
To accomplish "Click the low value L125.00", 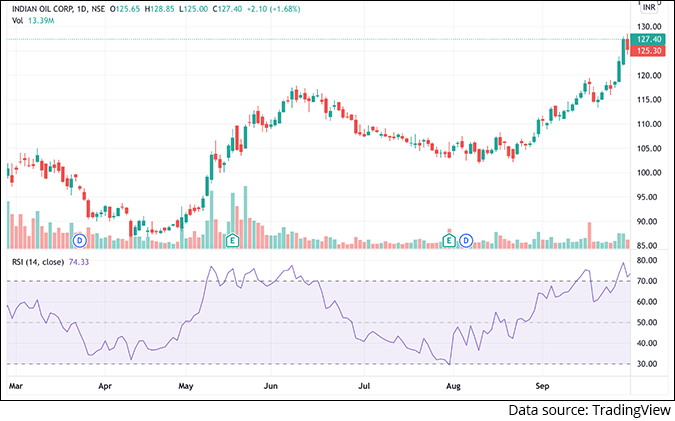I will pos(193,9).
